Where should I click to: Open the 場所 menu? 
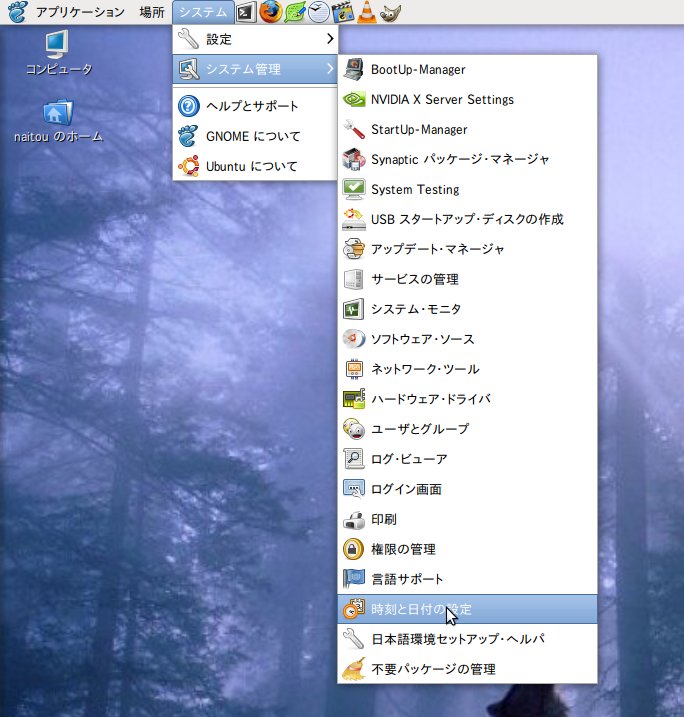pyautogui.click(x=152, y=12)
